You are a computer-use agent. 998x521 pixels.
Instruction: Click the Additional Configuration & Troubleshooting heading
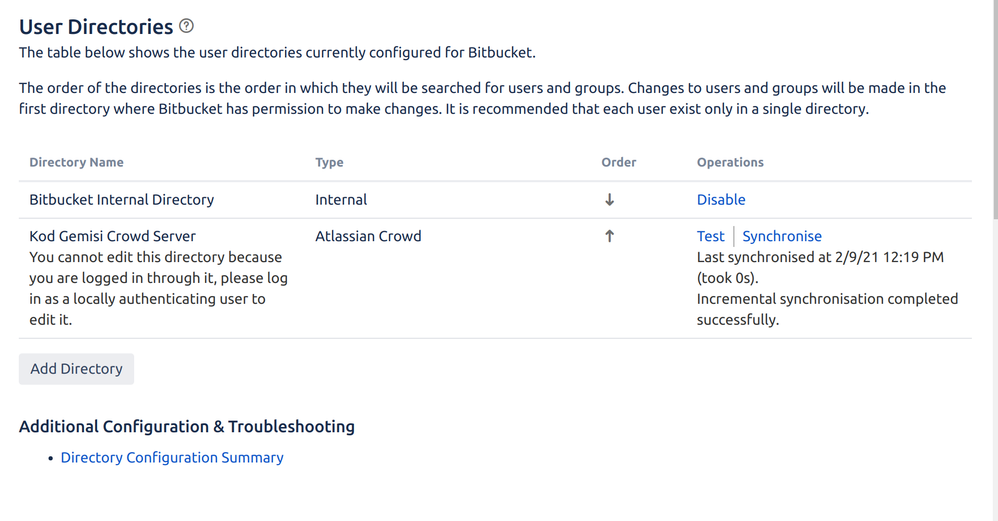[x=186, y=426]
